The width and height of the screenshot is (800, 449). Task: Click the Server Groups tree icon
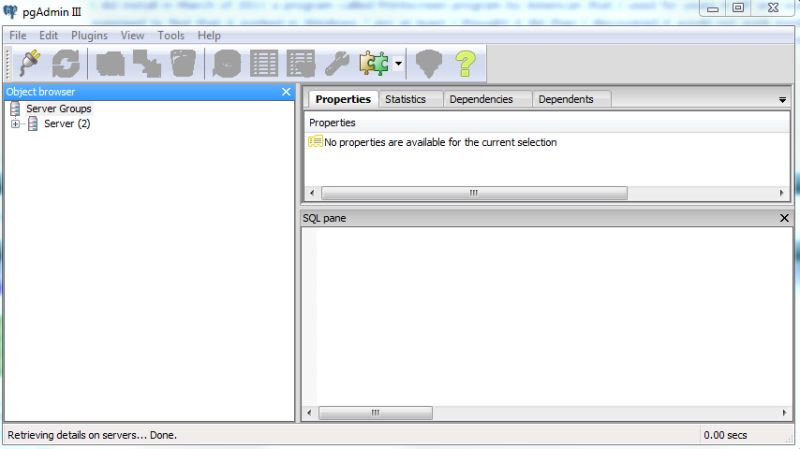coord(15,108)
